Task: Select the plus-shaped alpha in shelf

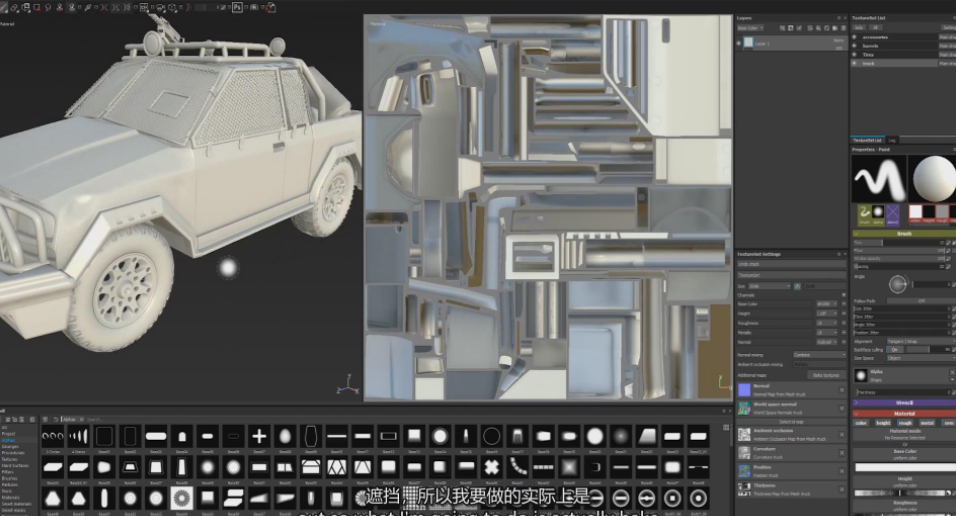Action: point(259,436)
